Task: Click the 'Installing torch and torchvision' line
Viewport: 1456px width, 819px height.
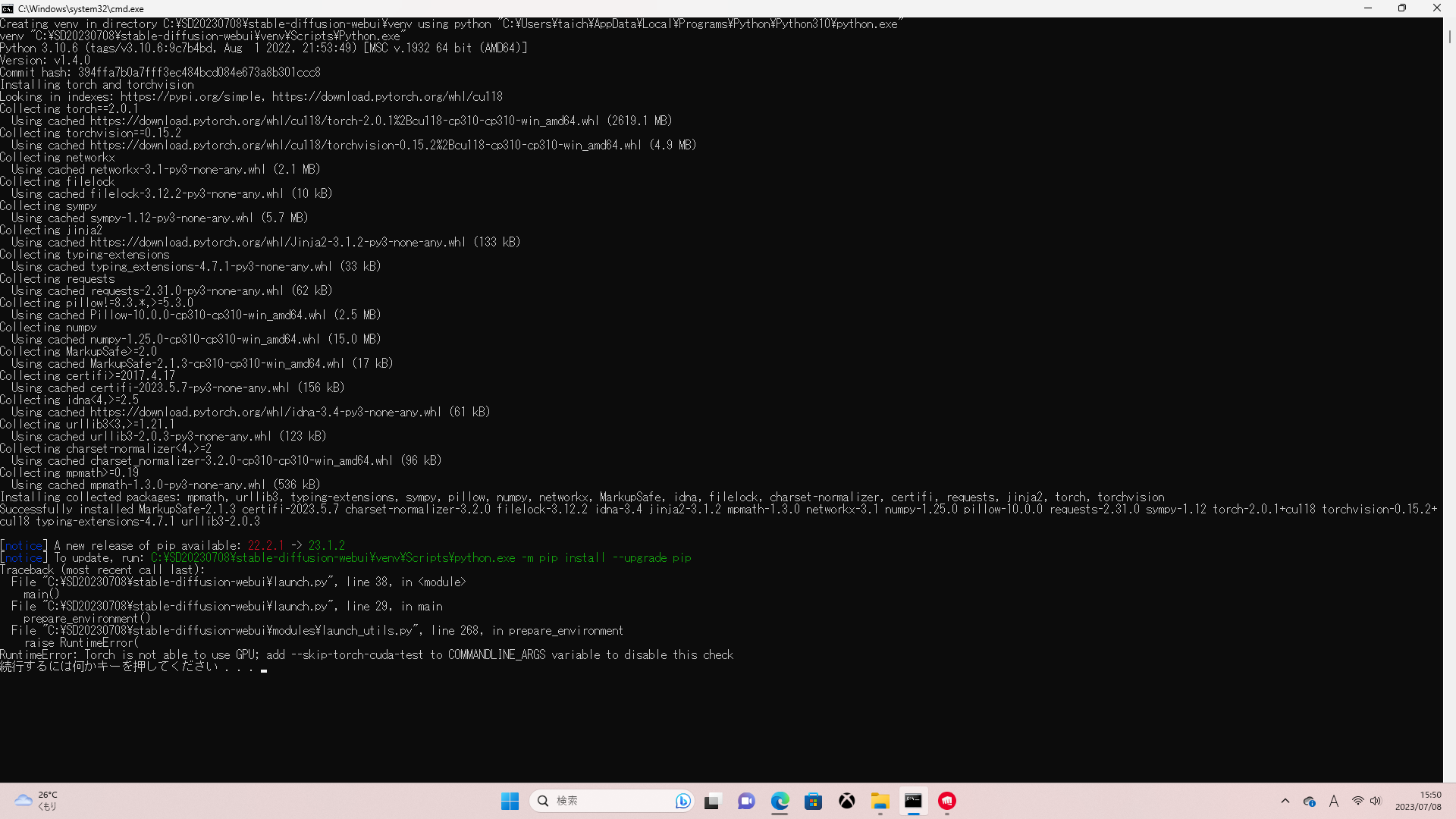Action: click(97, 84)
